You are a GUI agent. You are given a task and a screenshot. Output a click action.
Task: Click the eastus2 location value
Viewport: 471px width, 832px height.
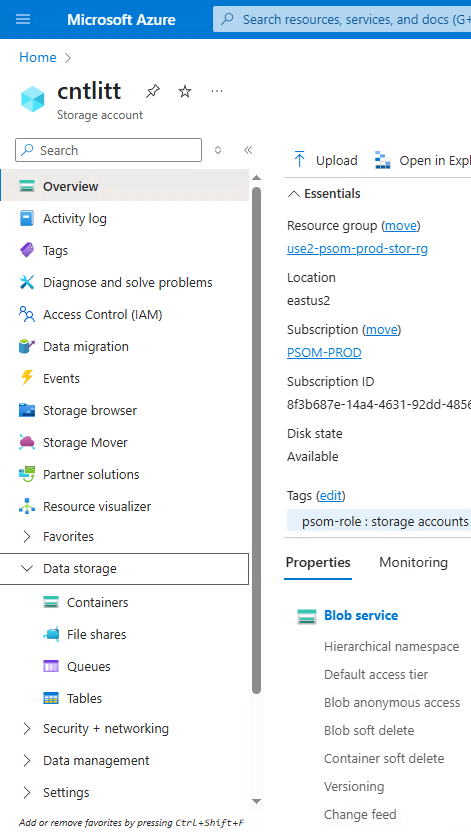click(308, 300)
